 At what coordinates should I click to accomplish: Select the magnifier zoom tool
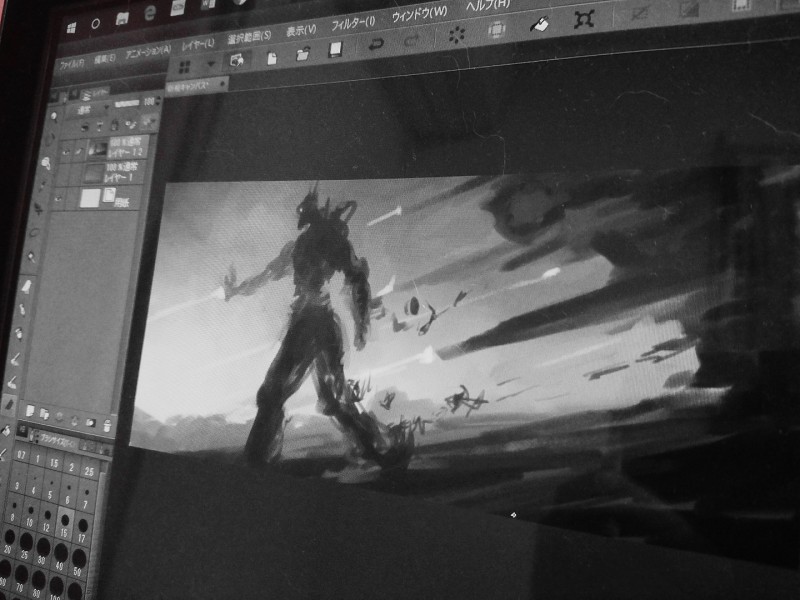click(54, 118)
